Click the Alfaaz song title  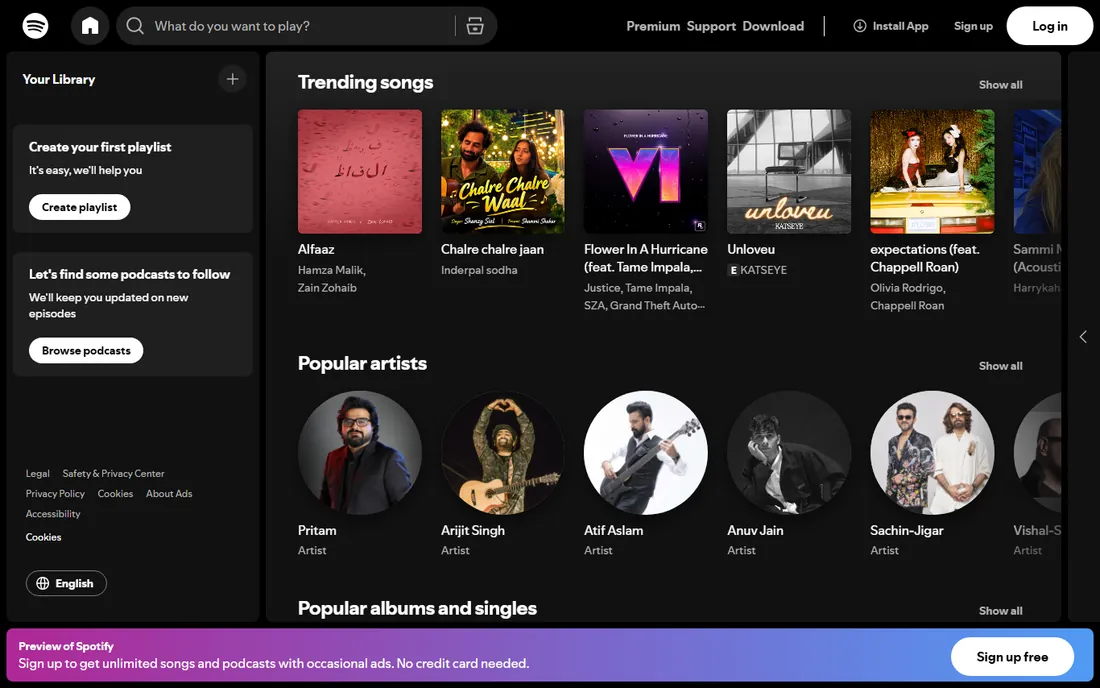(316, 249)
